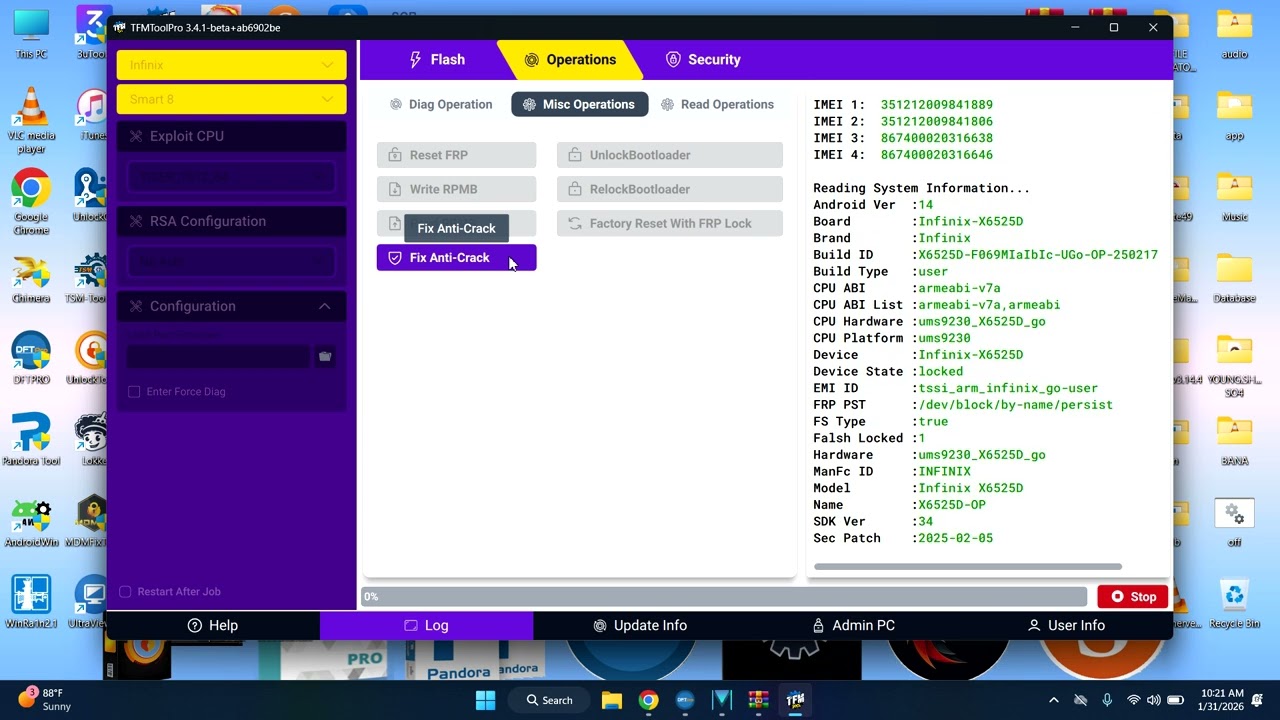Open Chimera desktop icon
The width and height of the screenshot is (1280, 720).
pyautogui.click(x=31, y=278)
